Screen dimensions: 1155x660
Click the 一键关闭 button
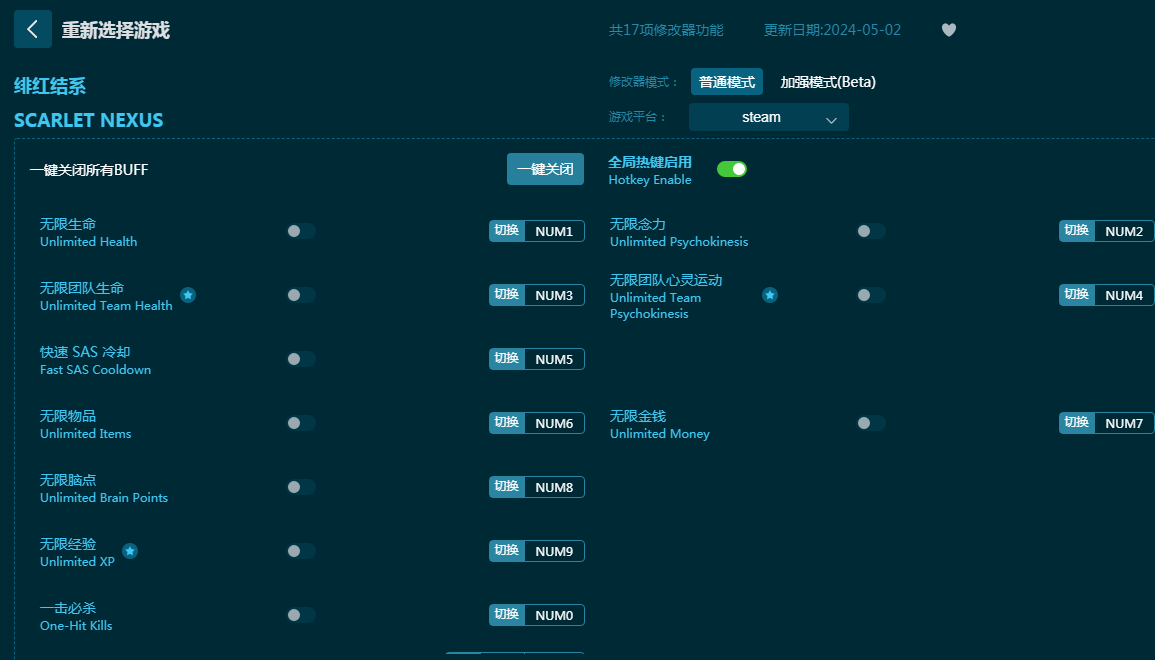[x=545, y=169]
